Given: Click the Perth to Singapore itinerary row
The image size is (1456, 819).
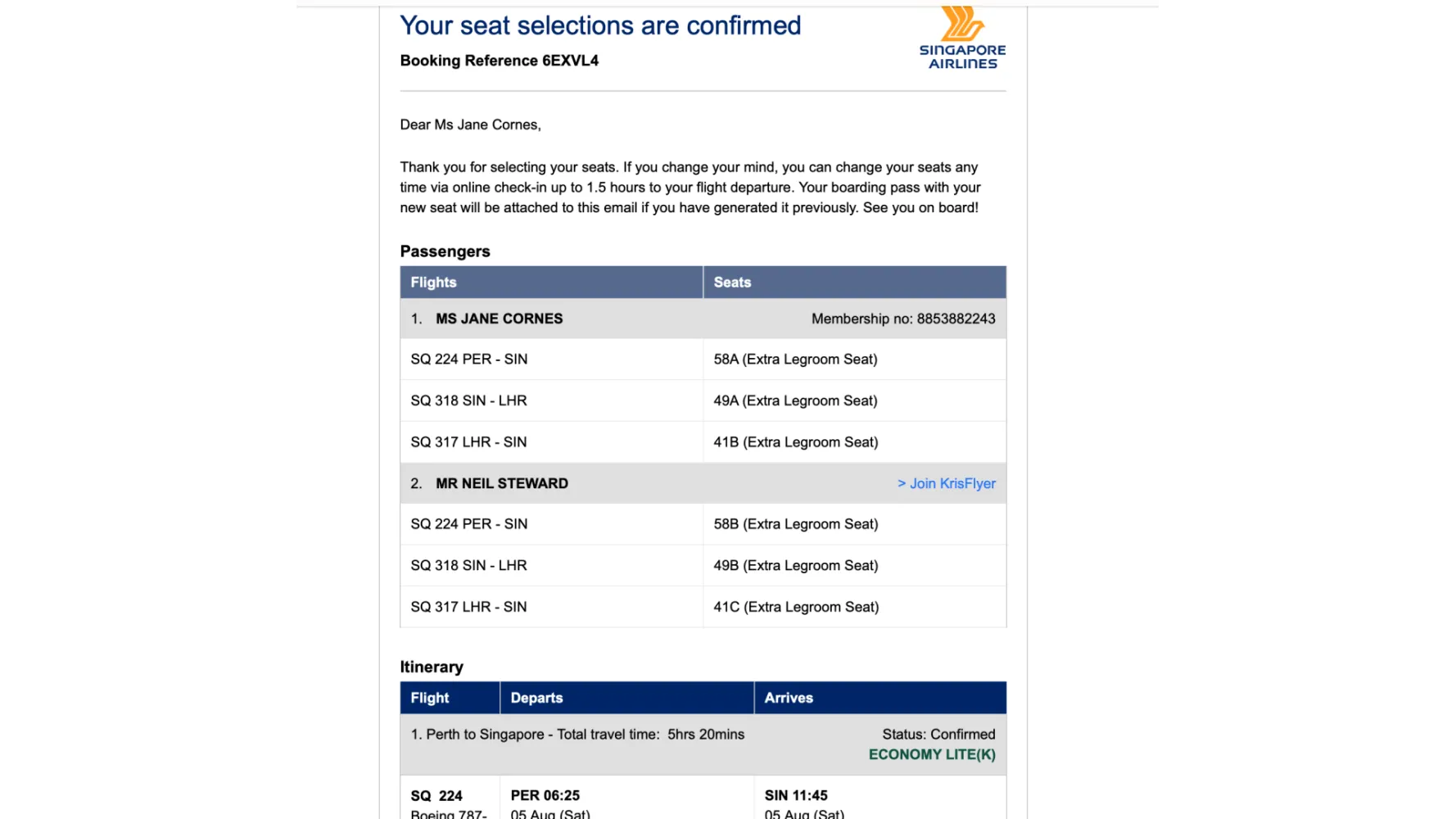Looking at the screenshot, I should coord(577,735).
